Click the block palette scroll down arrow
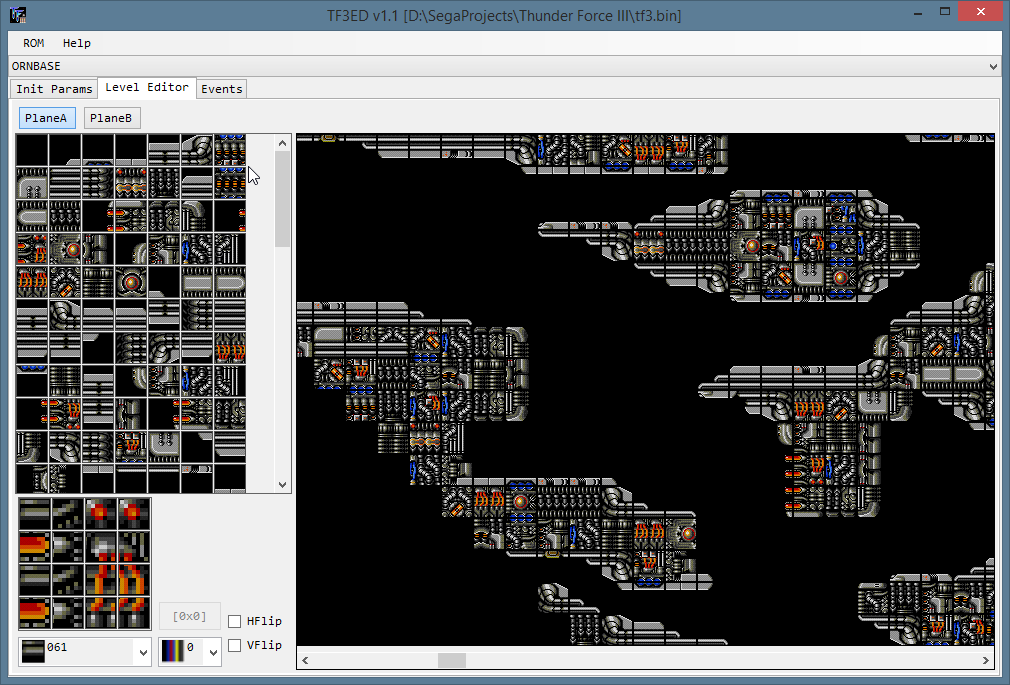Viewport: 1010px width, 685px height. [x=283, y=485]
